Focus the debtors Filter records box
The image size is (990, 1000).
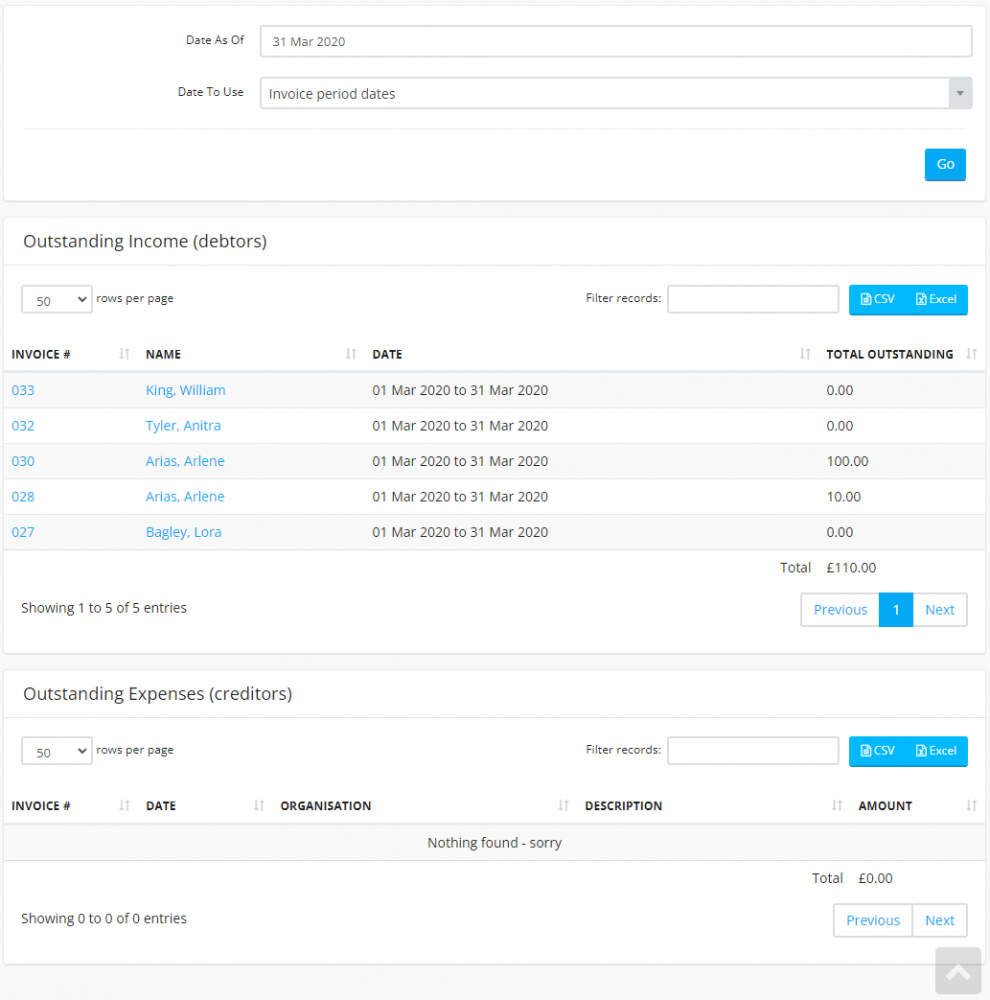point(753,299)
